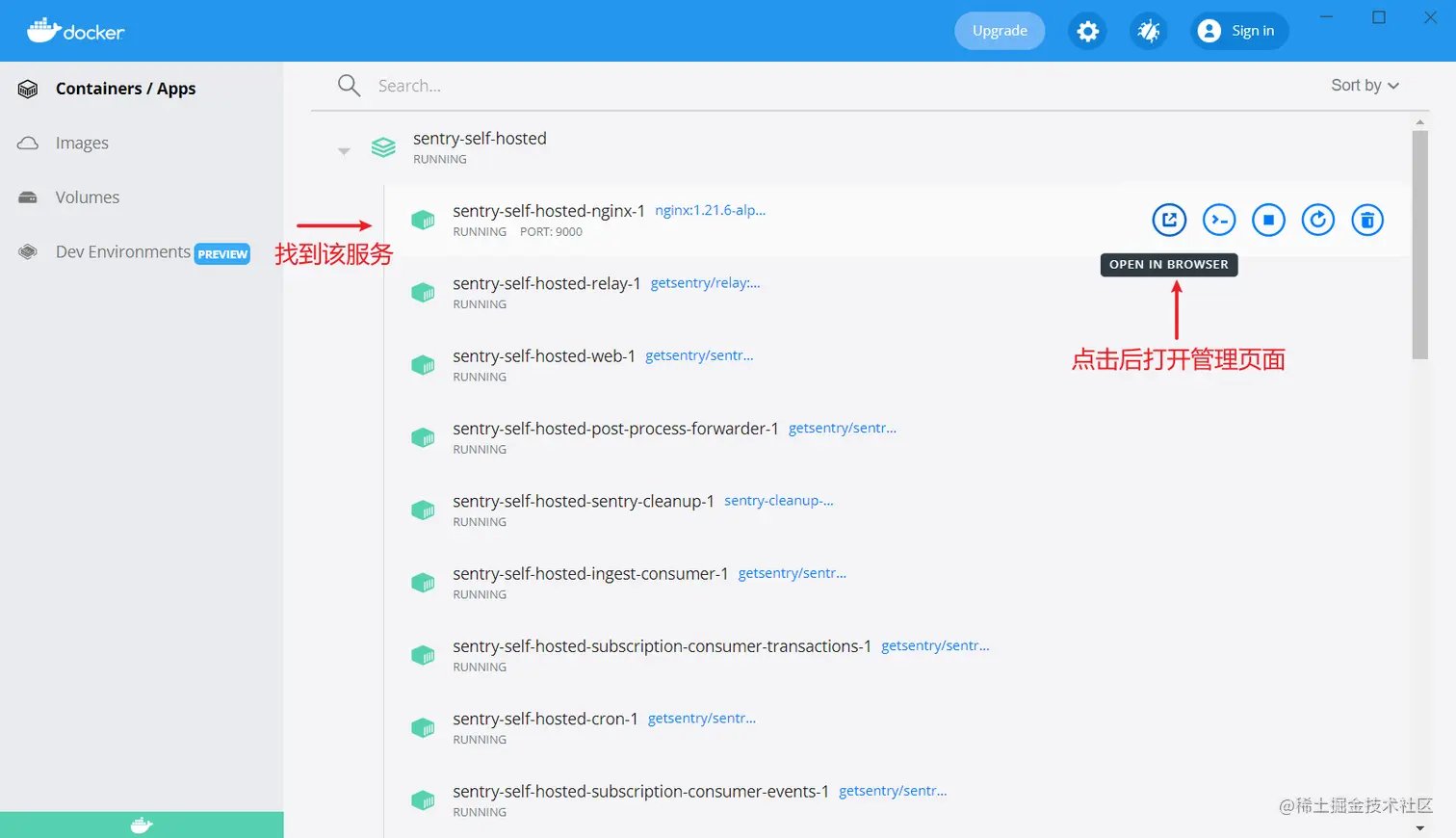Click the Docker whale logo
1456x838 pixels.
click(x=75, y=31)
